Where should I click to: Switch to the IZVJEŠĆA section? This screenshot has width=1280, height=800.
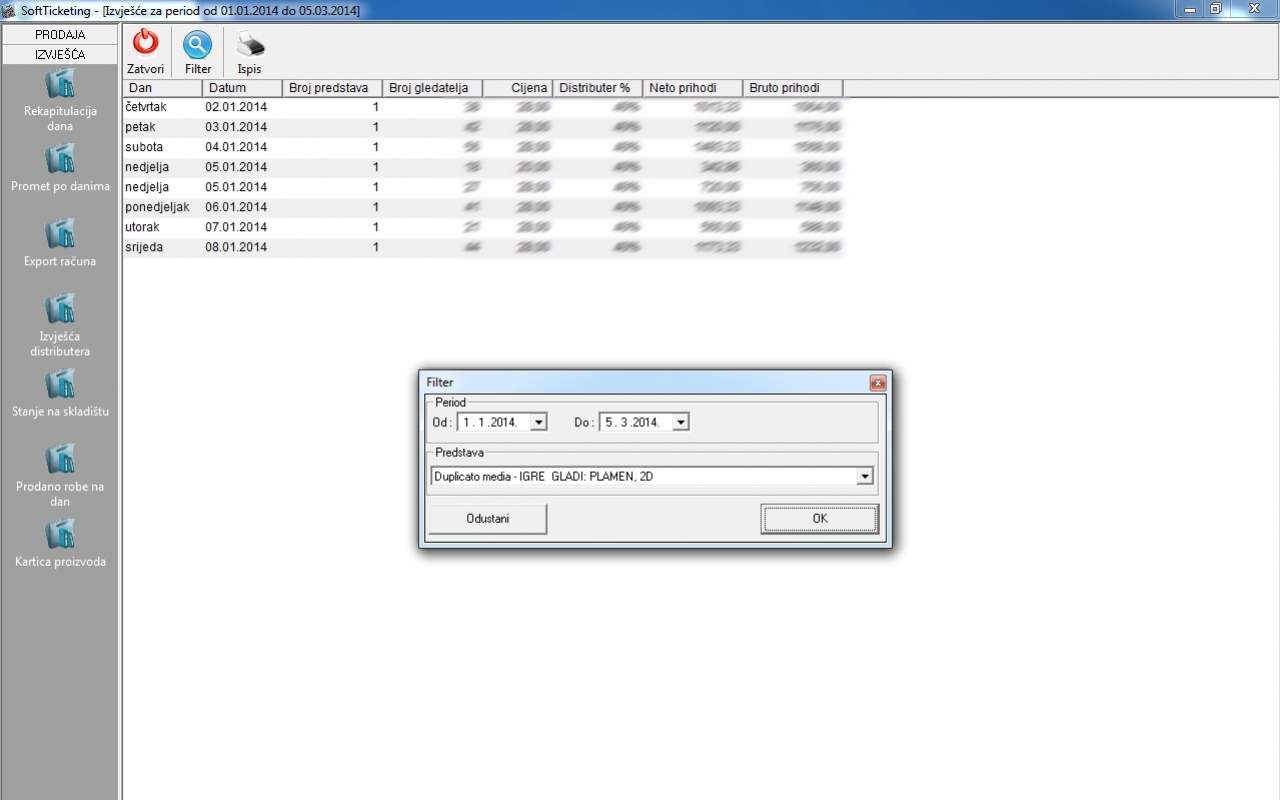[x=60, y=54]
